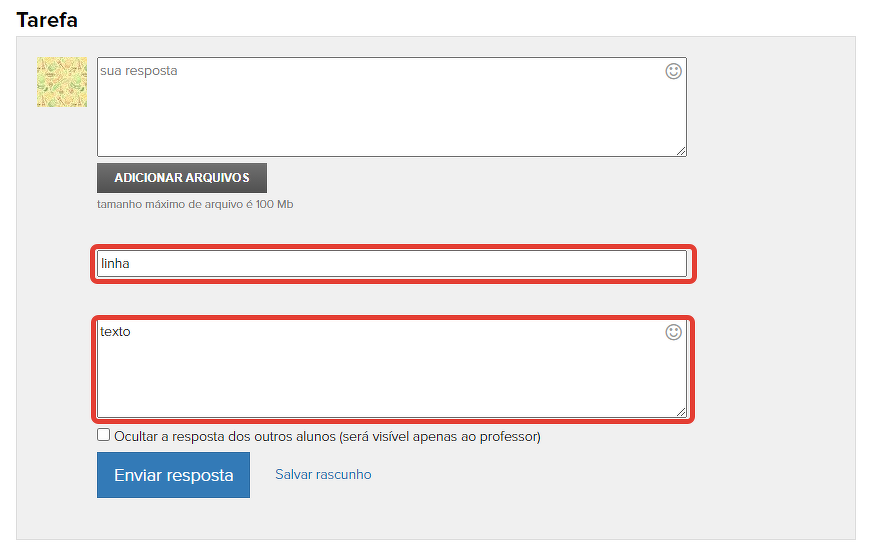Place cursor after the word 'linha'
The width and height of the screenshot is (872, 553).
[132, 264]
